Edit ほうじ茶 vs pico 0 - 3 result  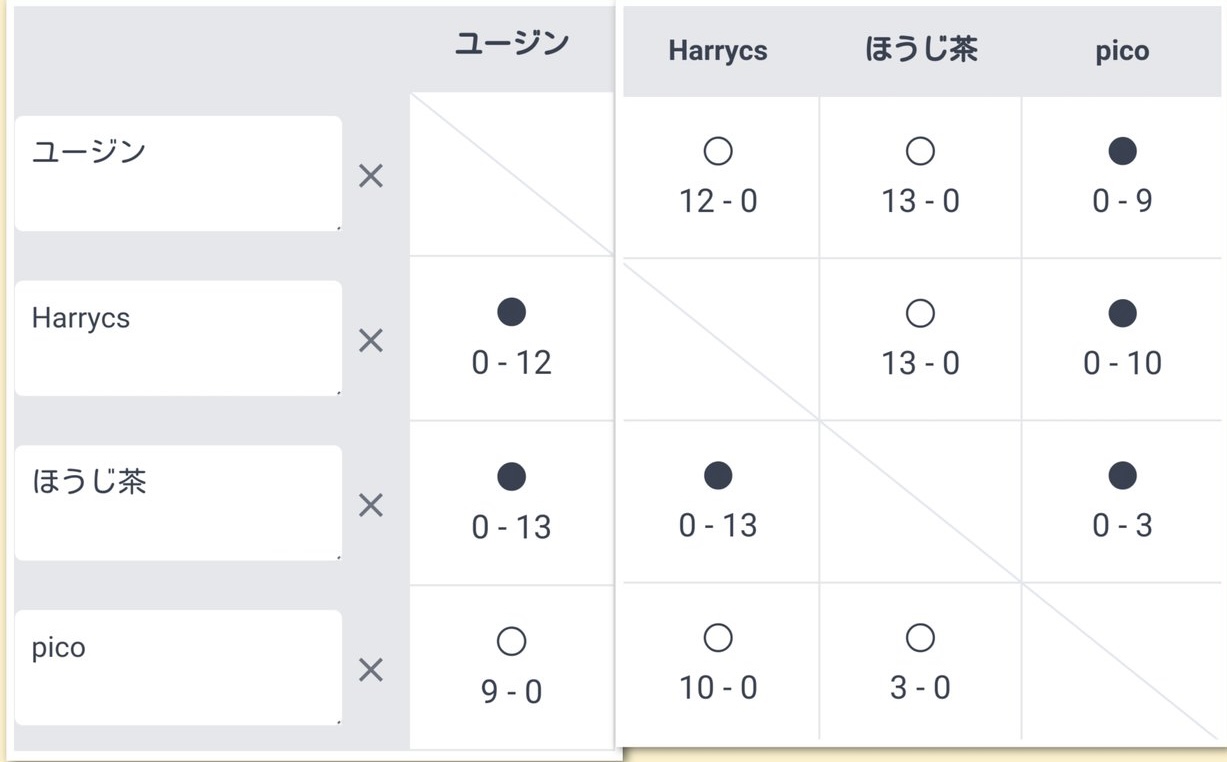[1122, 502]
